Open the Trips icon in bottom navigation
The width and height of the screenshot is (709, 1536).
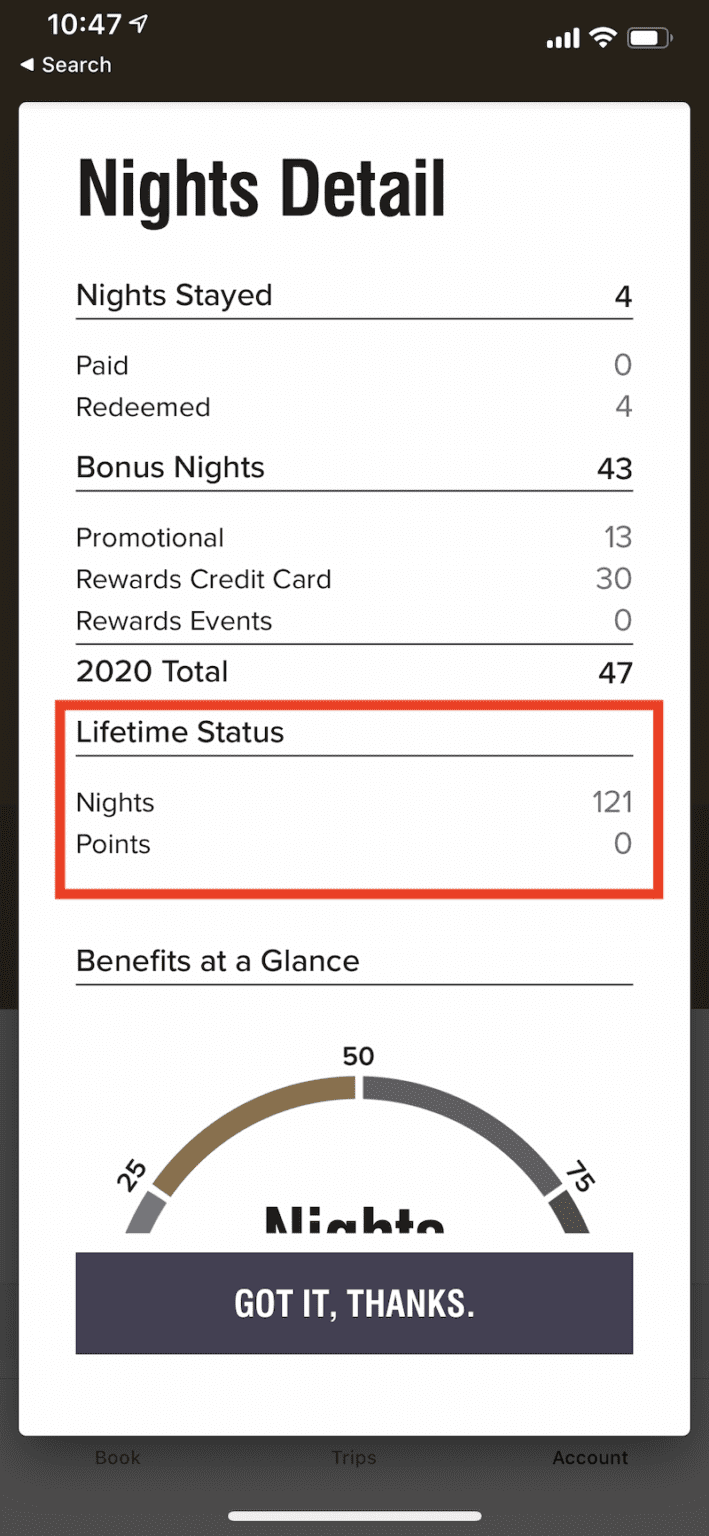[353, 1458]
